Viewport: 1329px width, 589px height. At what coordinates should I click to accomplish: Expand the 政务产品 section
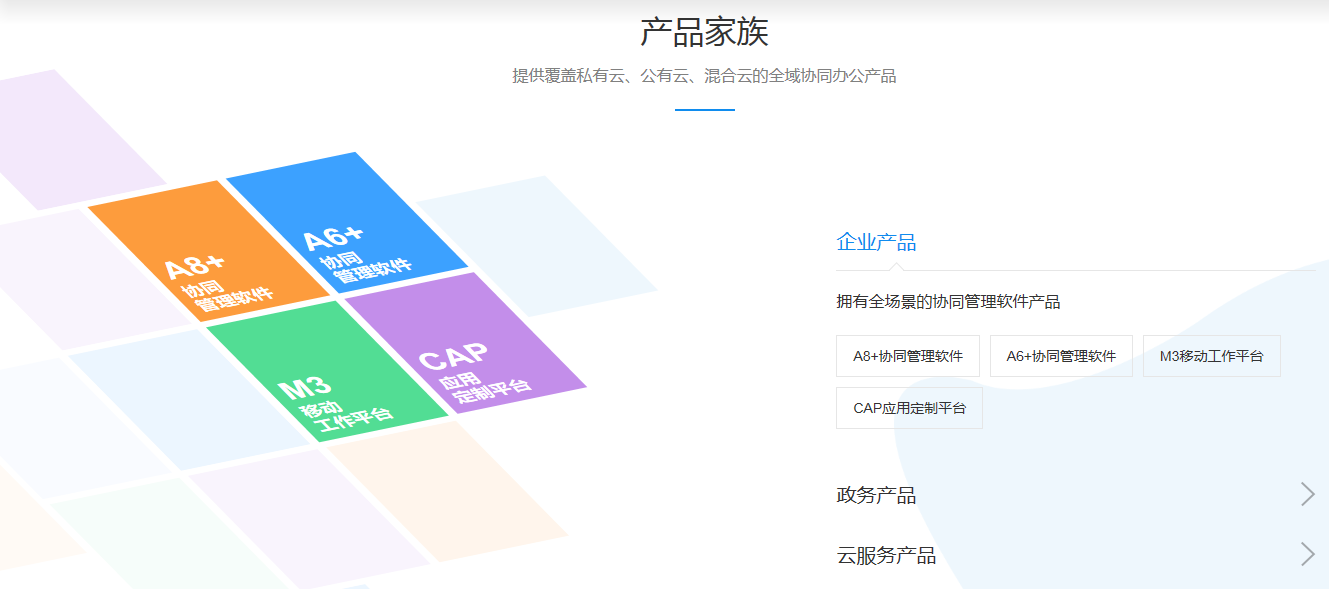1076,495
